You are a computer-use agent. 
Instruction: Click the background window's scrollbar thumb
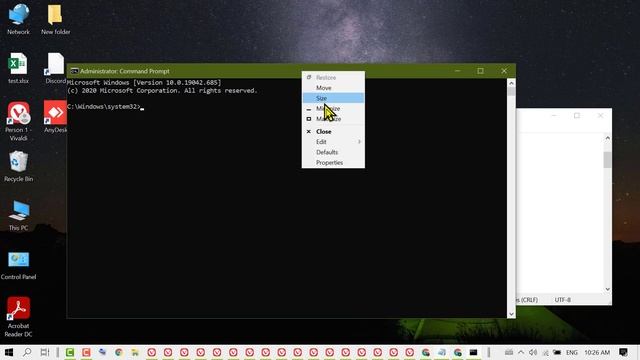point(607,160)
